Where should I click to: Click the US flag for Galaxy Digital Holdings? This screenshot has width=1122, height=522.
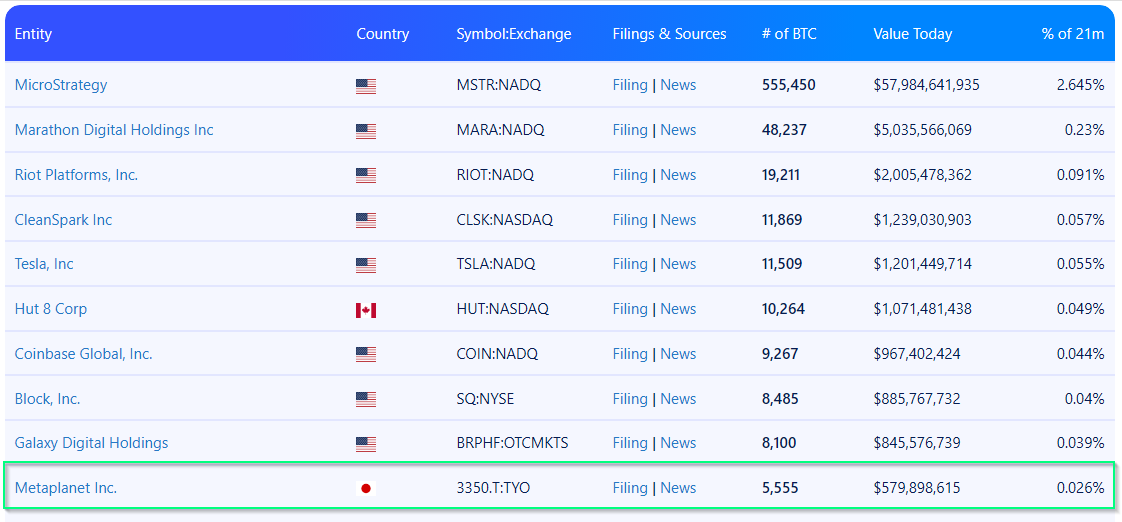(366, 444)
